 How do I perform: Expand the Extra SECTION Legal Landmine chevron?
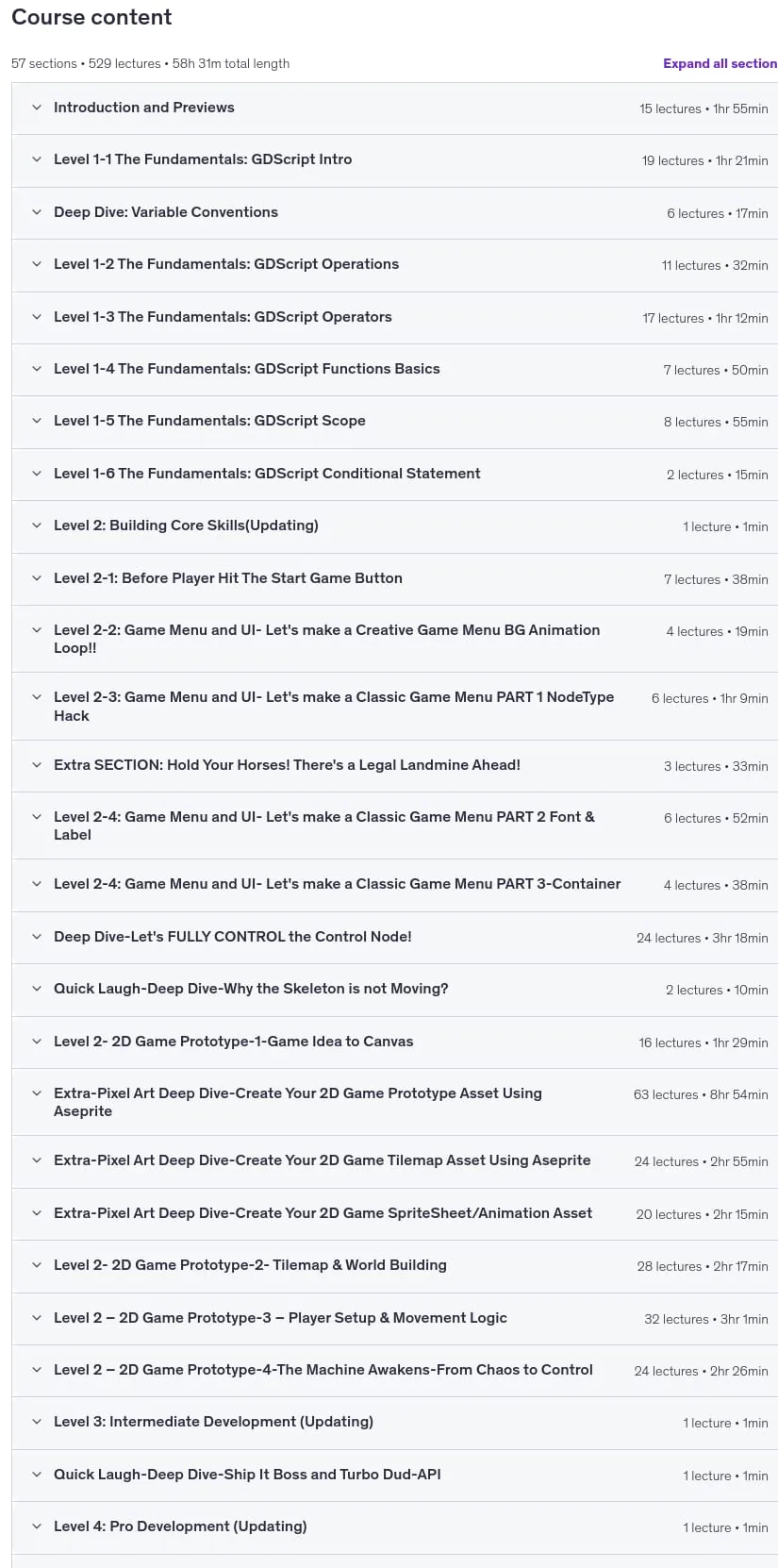[x=37, y=765]
